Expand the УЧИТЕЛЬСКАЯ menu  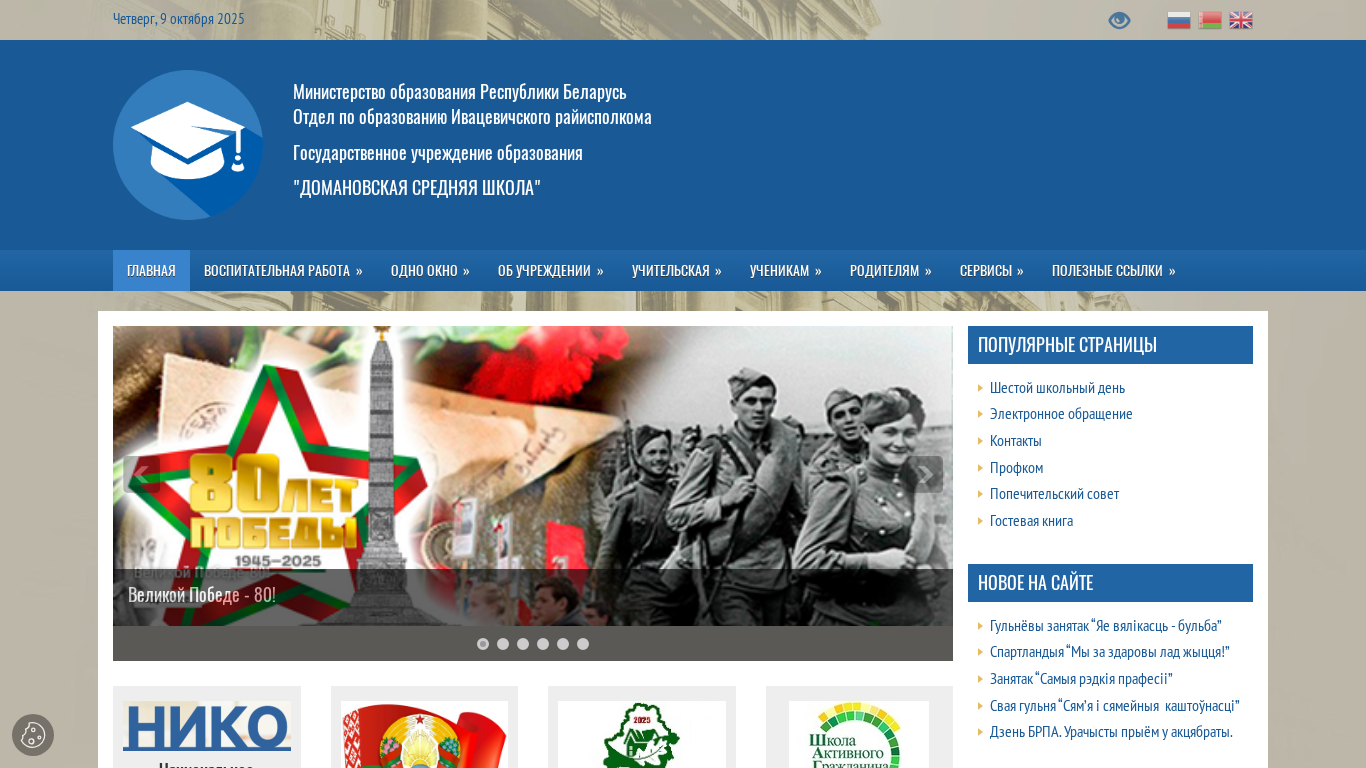point(677,271)
